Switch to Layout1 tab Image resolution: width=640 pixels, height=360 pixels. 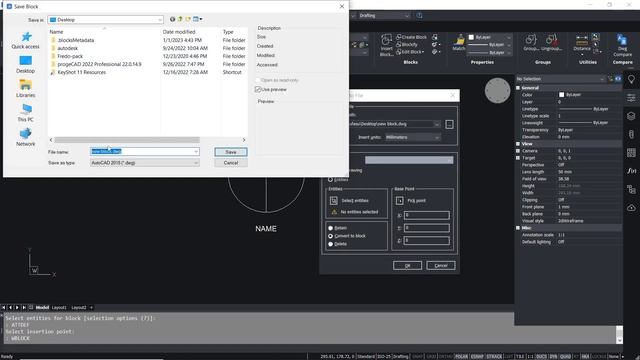(x=59, y=307)
